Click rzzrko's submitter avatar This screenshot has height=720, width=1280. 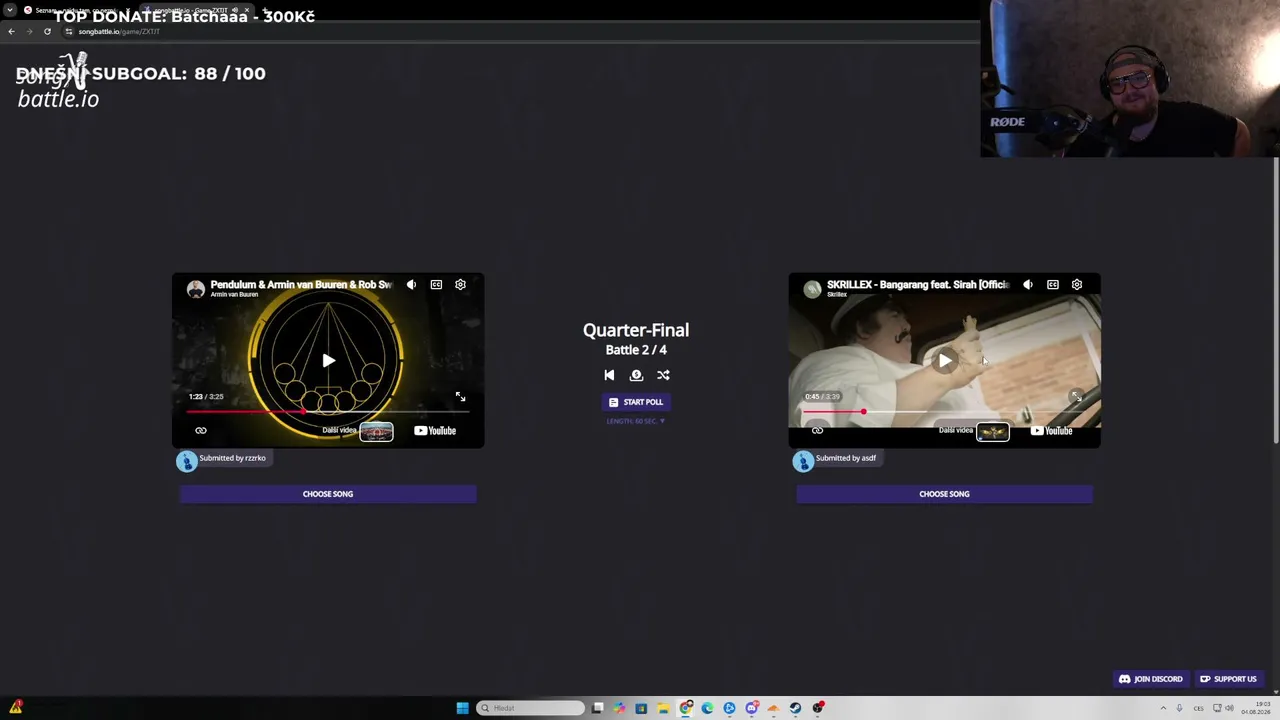pyautogui.click(x=187, y=460)
